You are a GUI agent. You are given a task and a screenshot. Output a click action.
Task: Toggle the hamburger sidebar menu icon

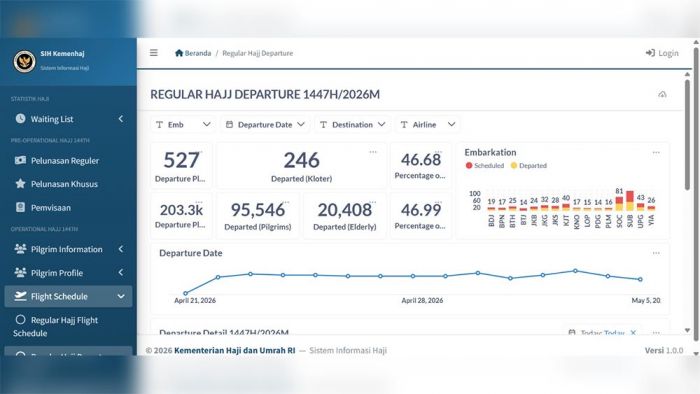[154, 53]
